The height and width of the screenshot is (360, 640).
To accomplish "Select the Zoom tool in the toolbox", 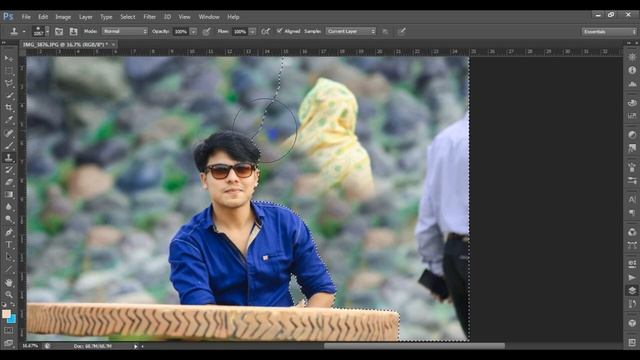I will 9,294.
